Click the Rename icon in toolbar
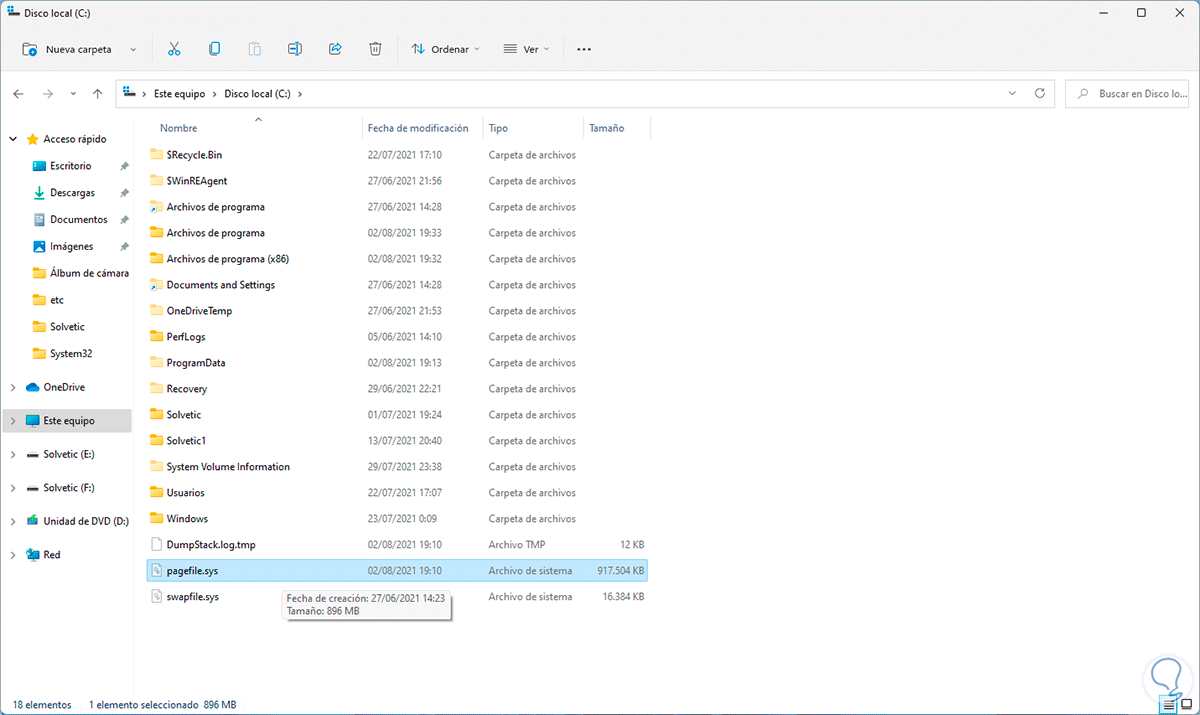 point(295,49)
